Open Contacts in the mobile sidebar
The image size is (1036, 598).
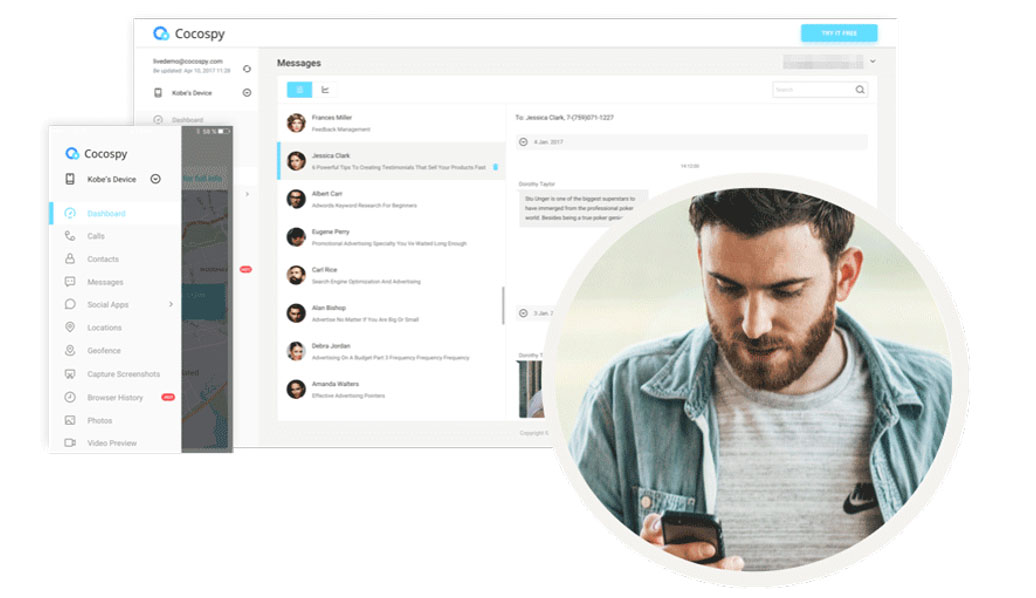point(103,259)
